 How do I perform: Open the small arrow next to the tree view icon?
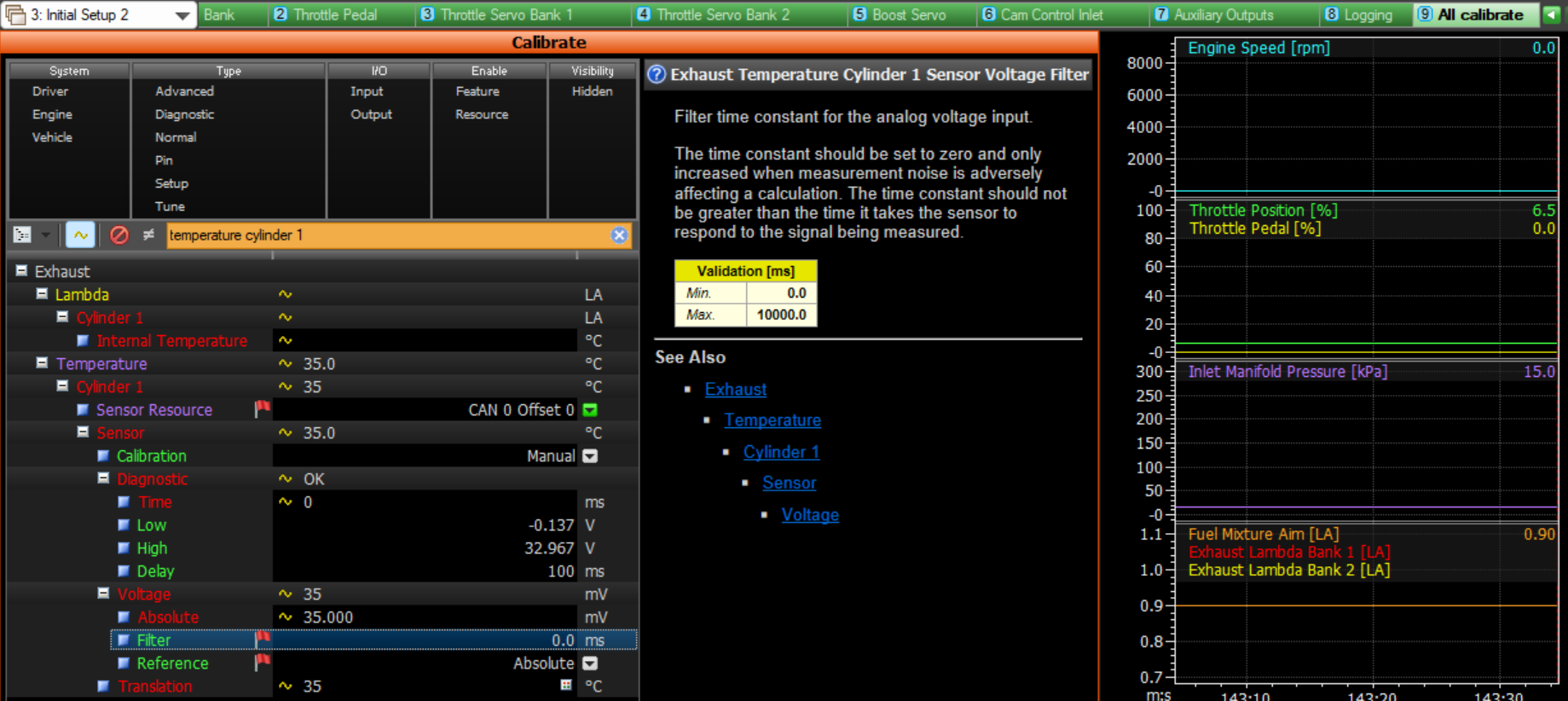pos(45,235)
